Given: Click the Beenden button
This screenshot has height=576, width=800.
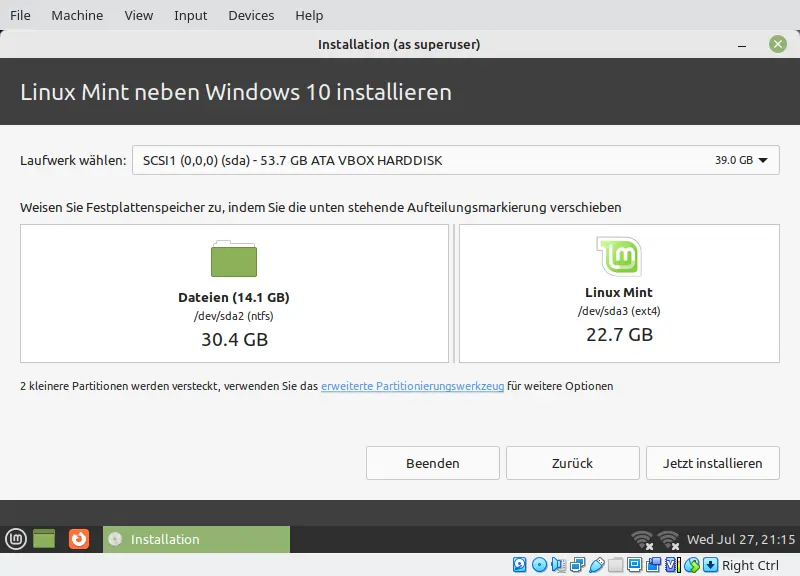Looking at the screenshot, I should pyautogui.click(x=433, y=463).
